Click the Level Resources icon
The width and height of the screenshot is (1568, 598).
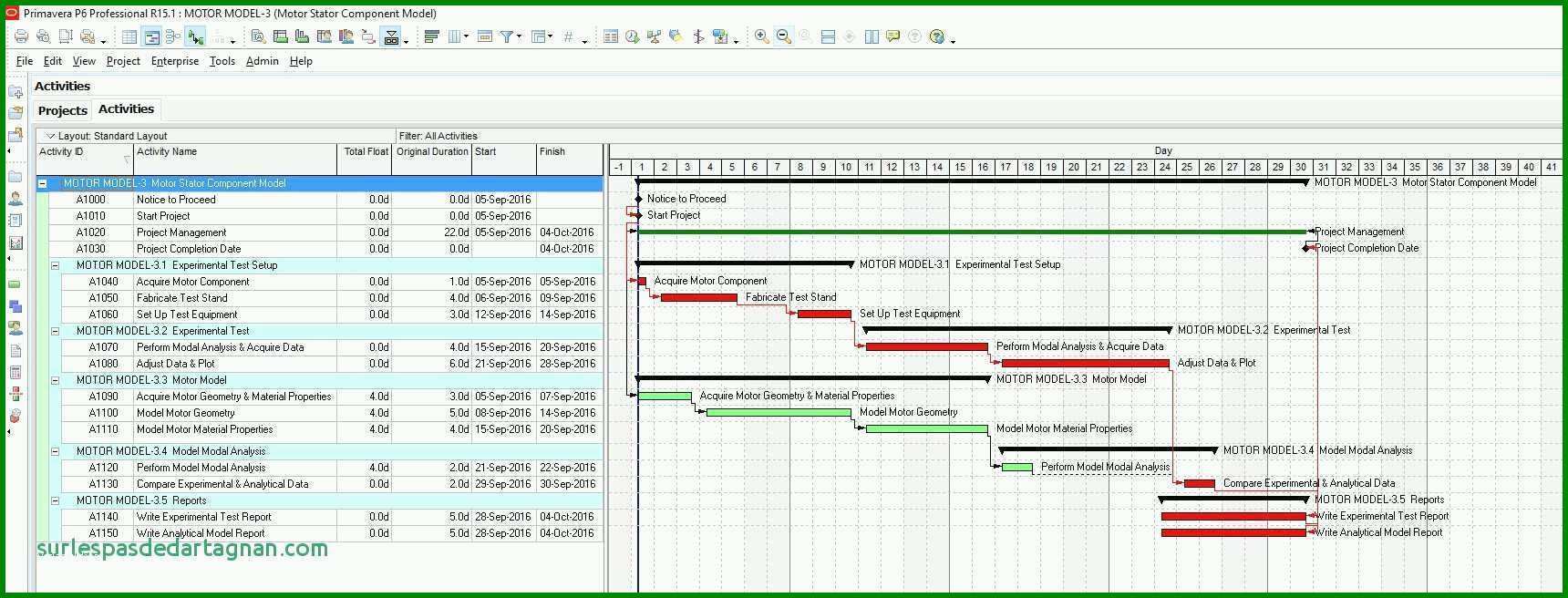(x=654, y=36)
